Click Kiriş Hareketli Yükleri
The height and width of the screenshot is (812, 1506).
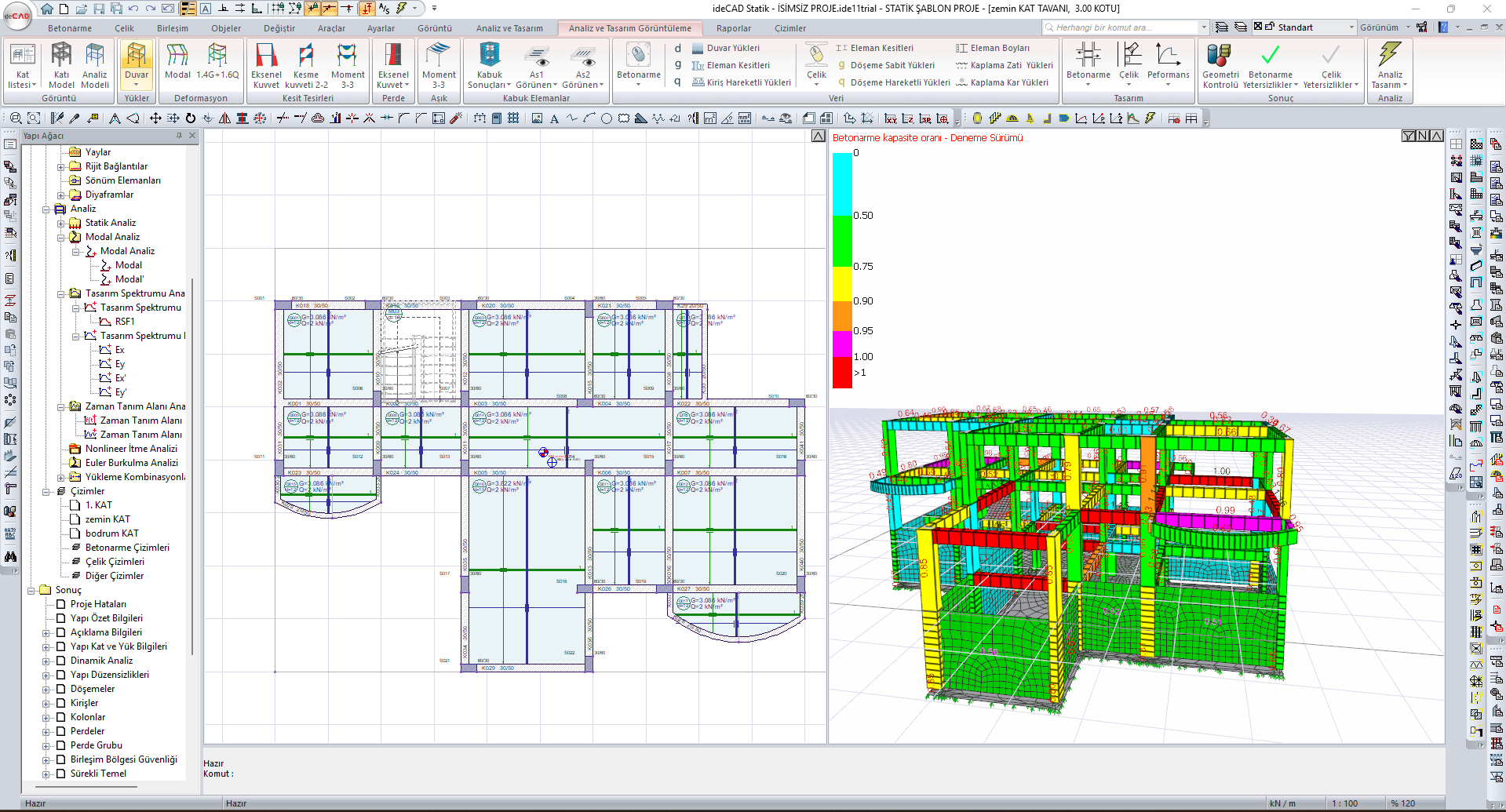click(x=742, y=82)
